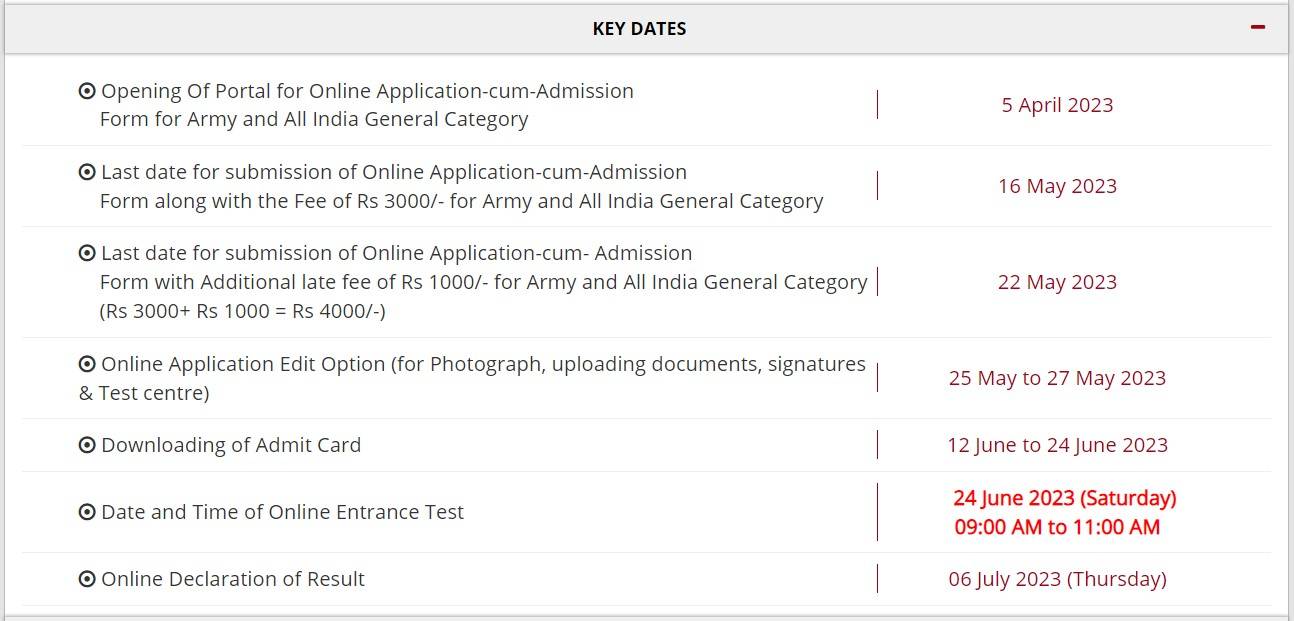Select the 16 May 2023 date
The image size is (1294, 621).
click(x=1057, y=186)
